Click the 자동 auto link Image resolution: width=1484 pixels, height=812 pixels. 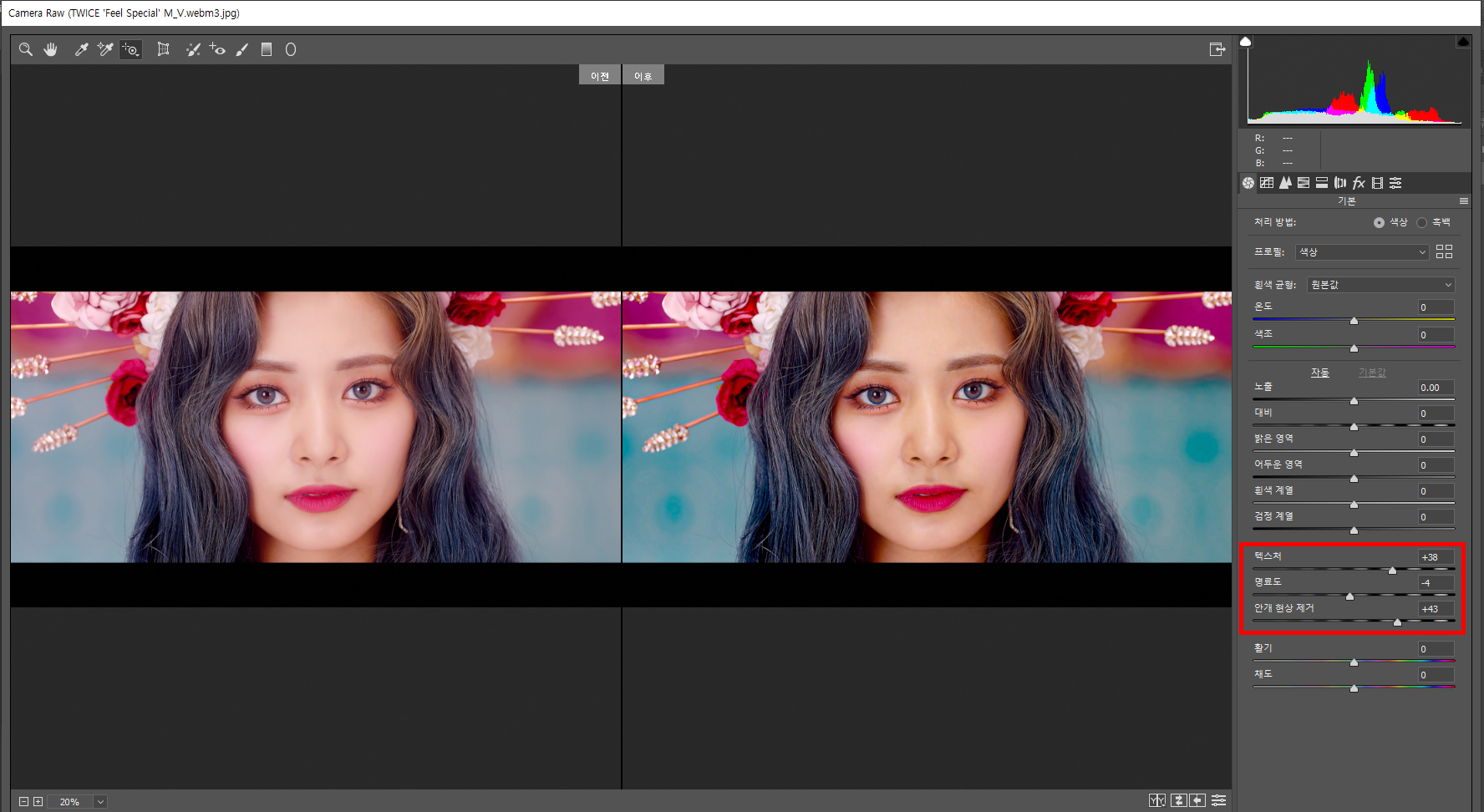tap(1319, 373)
